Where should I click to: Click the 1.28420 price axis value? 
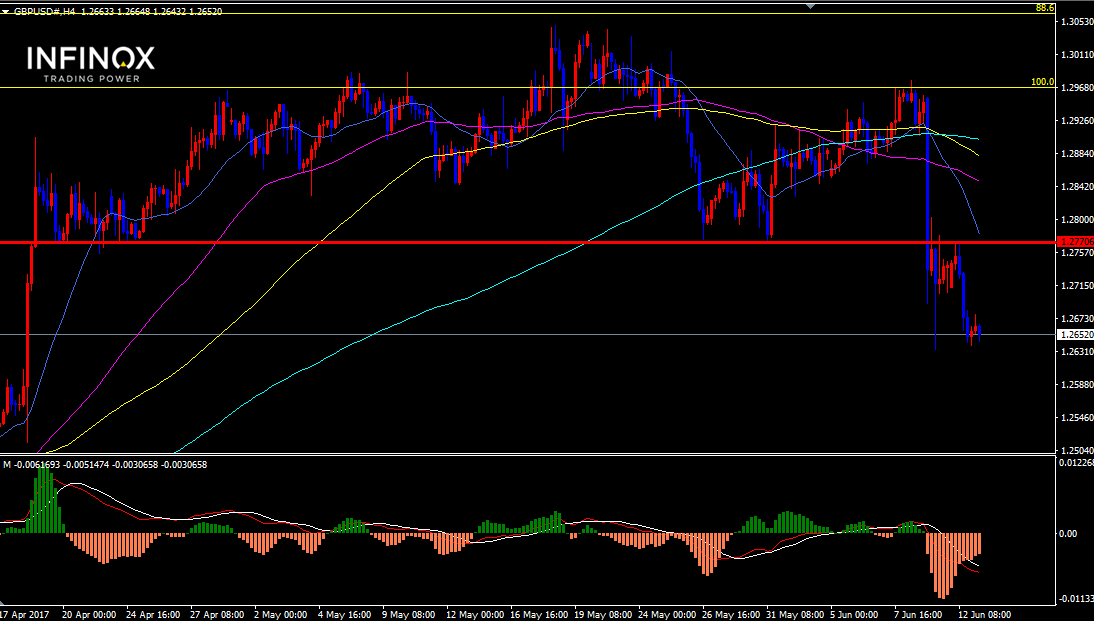tap(1077, 186)
